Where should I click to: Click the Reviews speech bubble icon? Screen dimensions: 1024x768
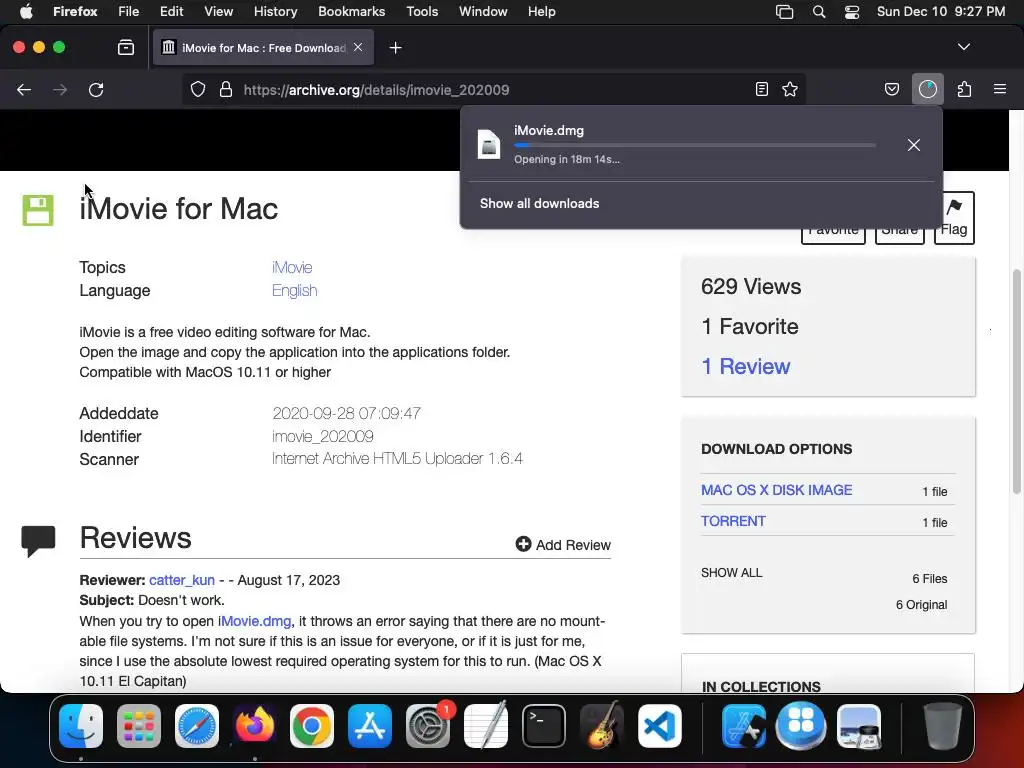38,541
